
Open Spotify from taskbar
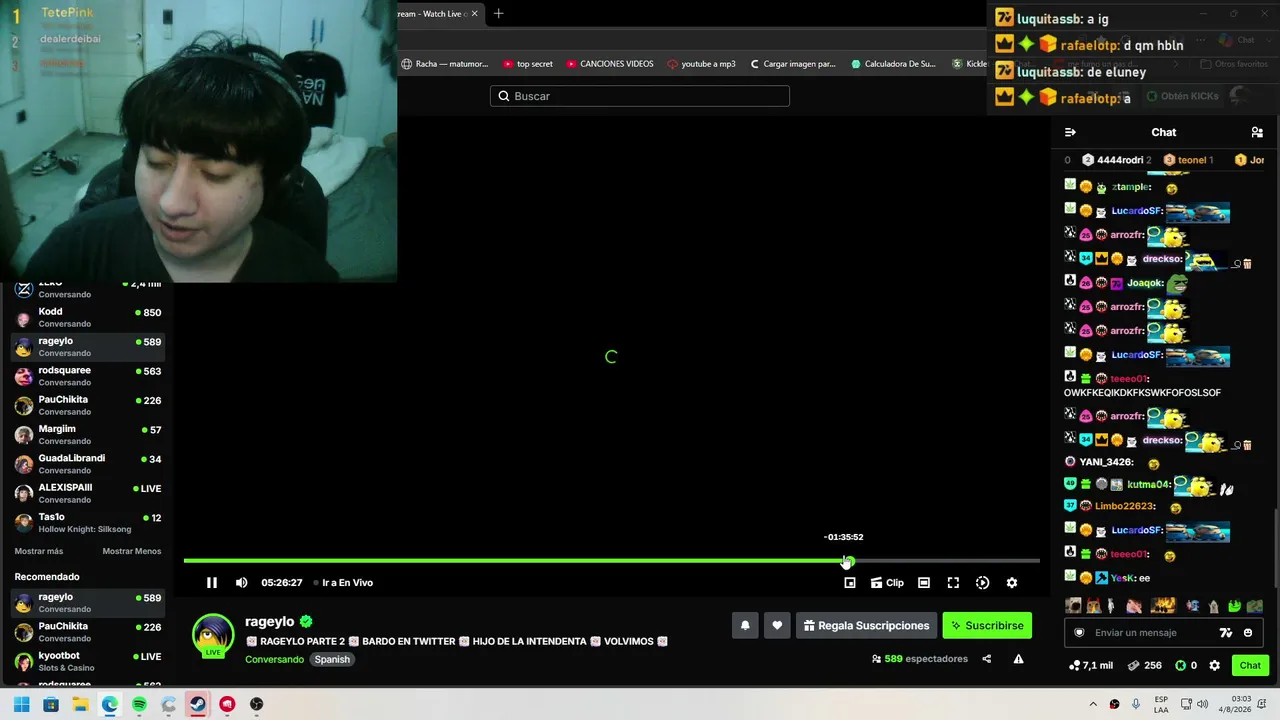(139, 704)
